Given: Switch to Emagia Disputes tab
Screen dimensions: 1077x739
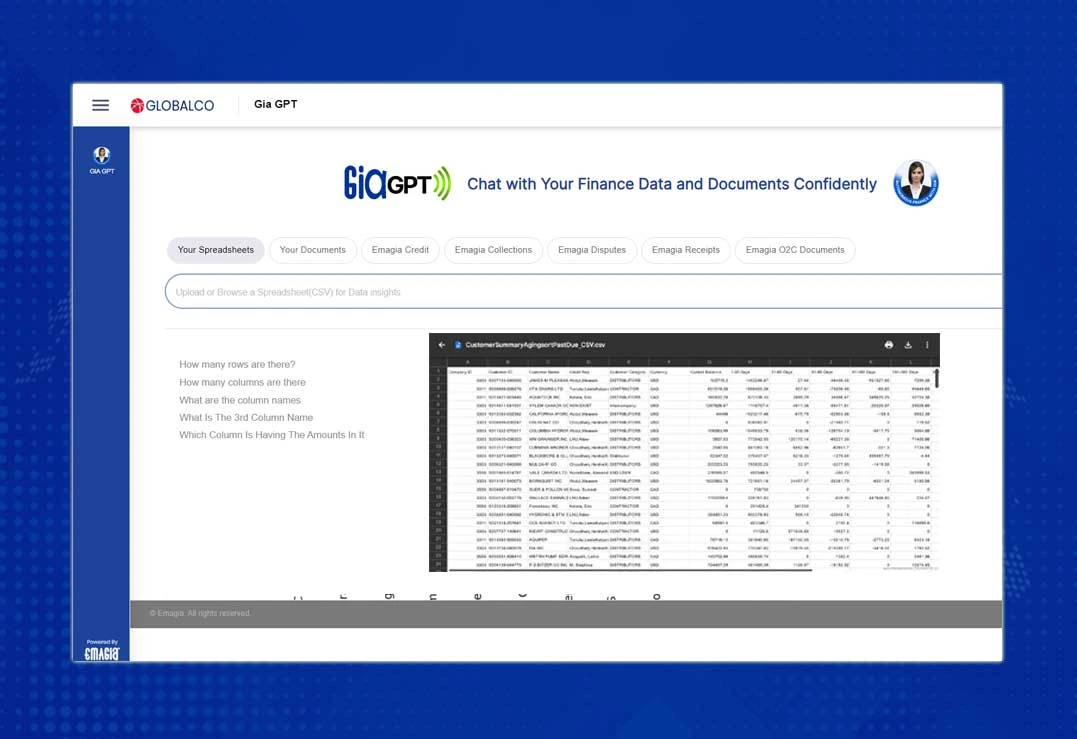Looking at the screenshot, I should click(x=592, y=250).
